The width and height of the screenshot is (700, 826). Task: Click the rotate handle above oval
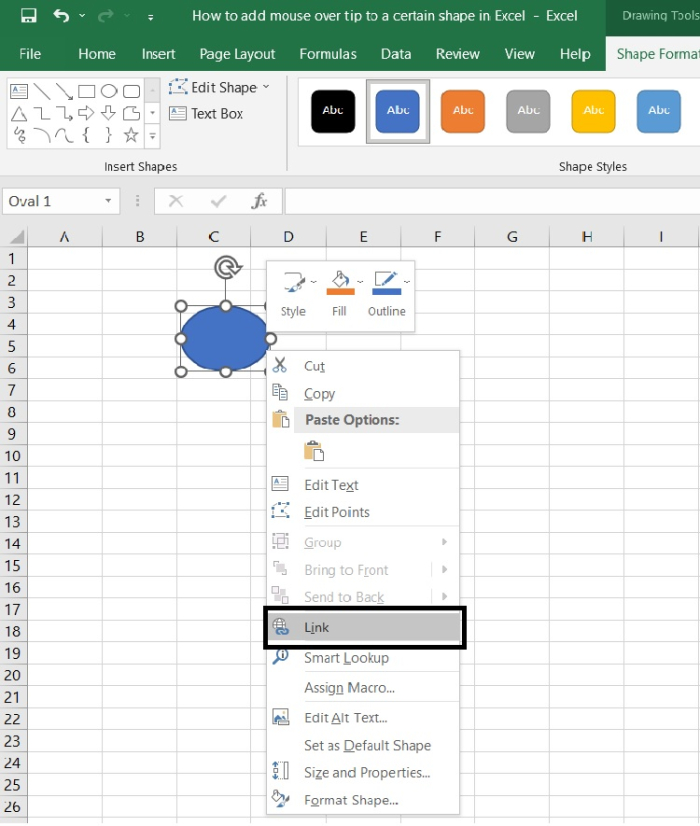click(x=227, y=267)
